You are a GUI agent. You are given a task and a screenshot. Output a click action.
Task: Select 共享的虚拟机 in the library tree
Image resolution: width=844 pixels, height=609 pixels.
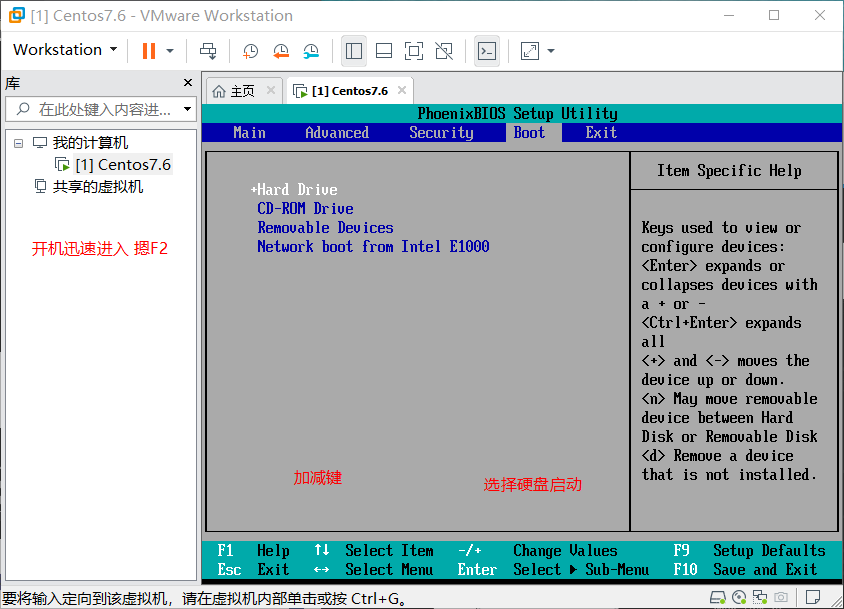[97, 187]
